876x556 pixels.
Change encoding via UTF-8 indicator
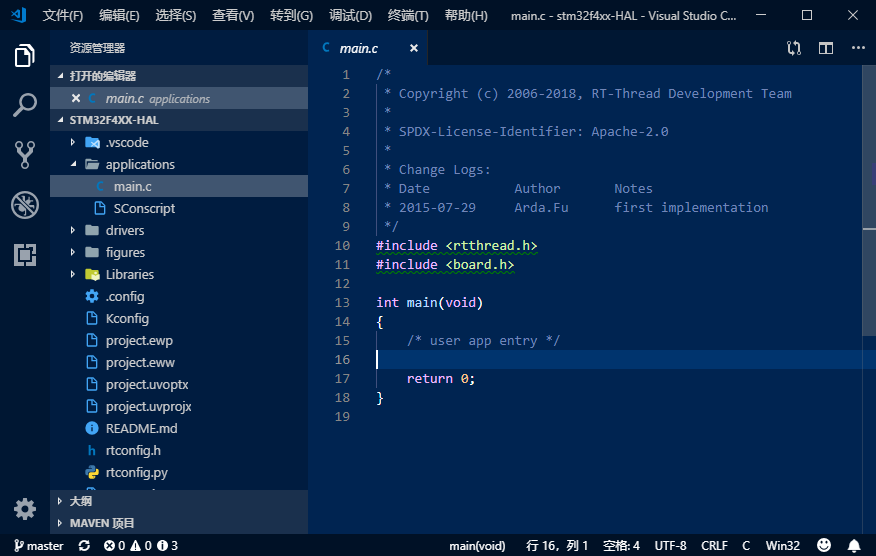point(670,545)
